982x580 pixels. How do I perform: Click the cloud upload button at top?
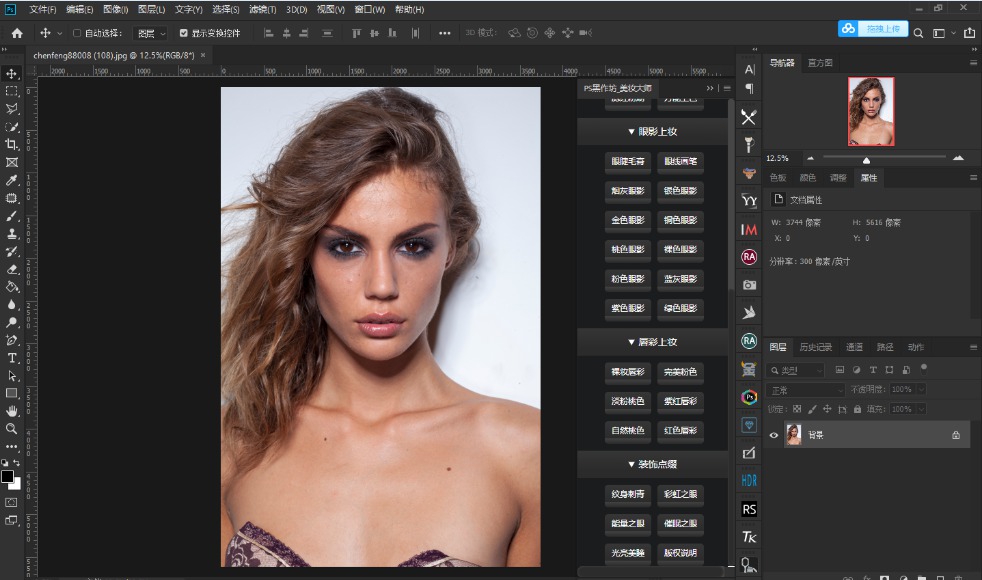(873, 29)
